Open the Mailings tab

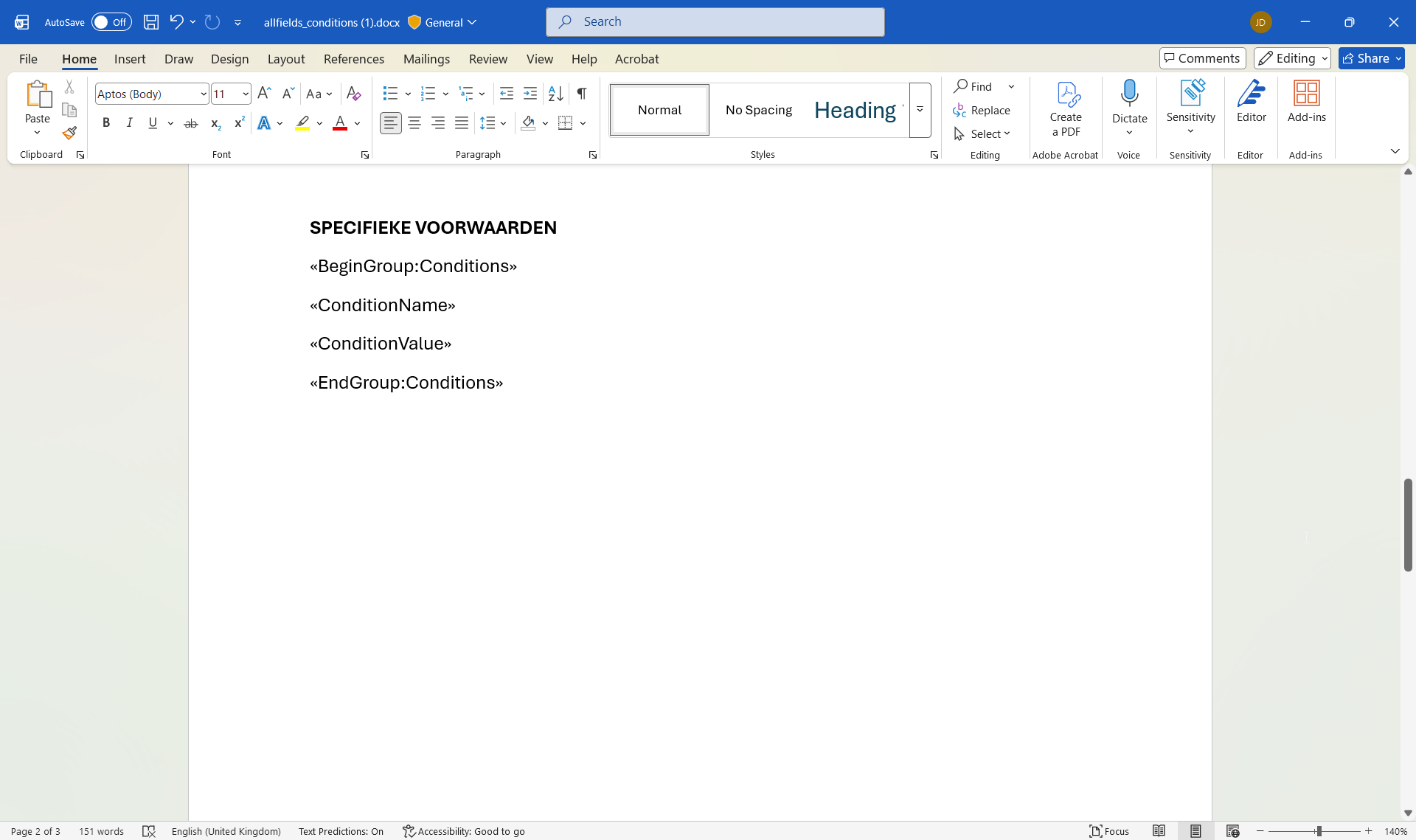[426, 59]
